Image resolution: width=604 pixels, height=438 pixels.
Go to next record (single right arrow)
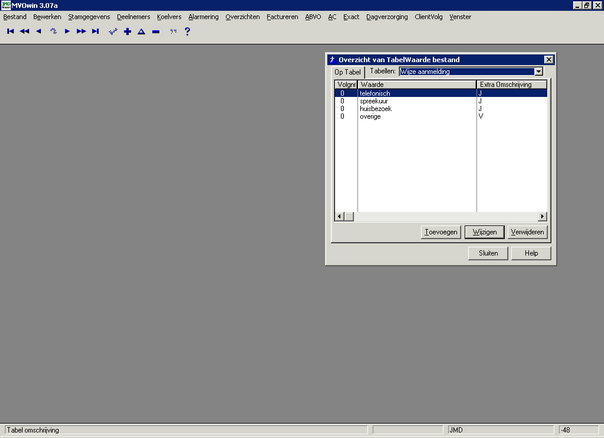click(x=67, y=31)
